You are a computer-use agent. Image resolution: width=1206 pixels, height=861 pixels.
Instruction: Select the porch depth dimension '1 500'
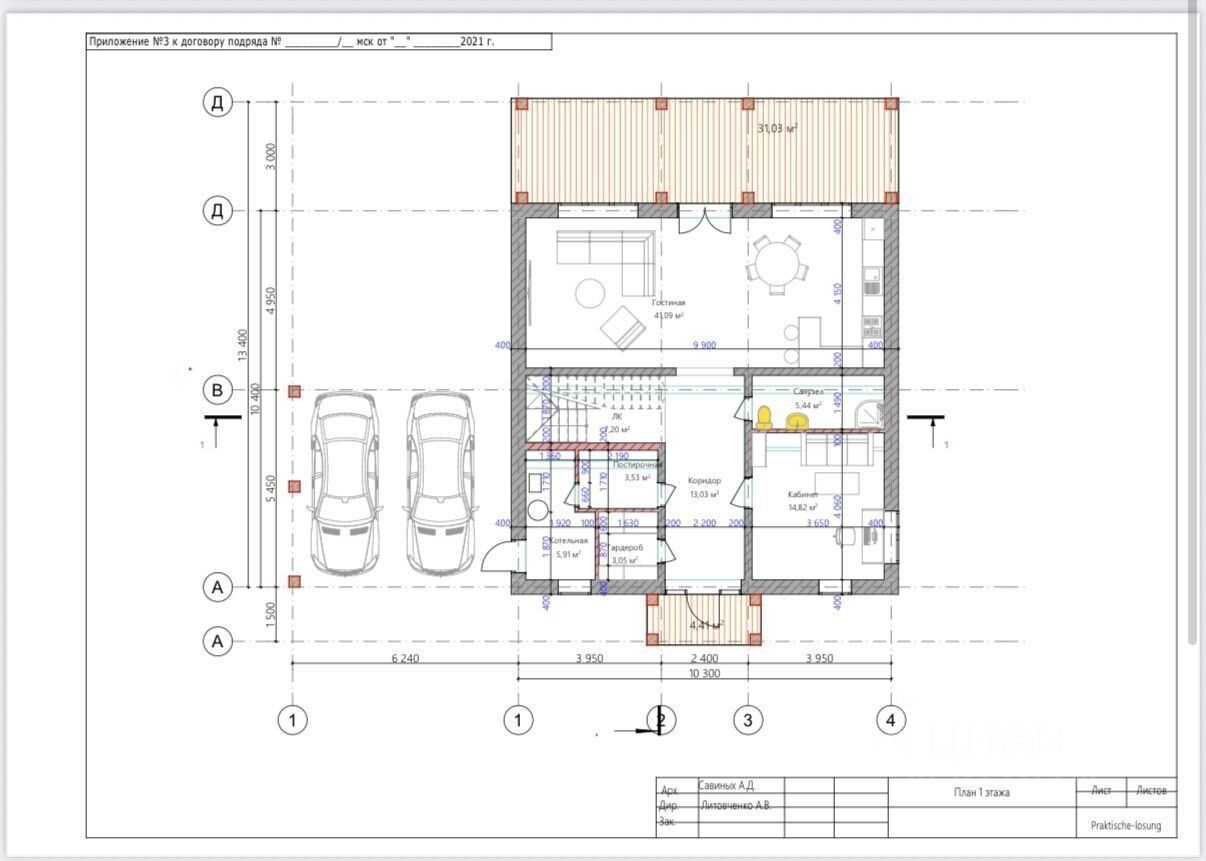tap(271, 615)
